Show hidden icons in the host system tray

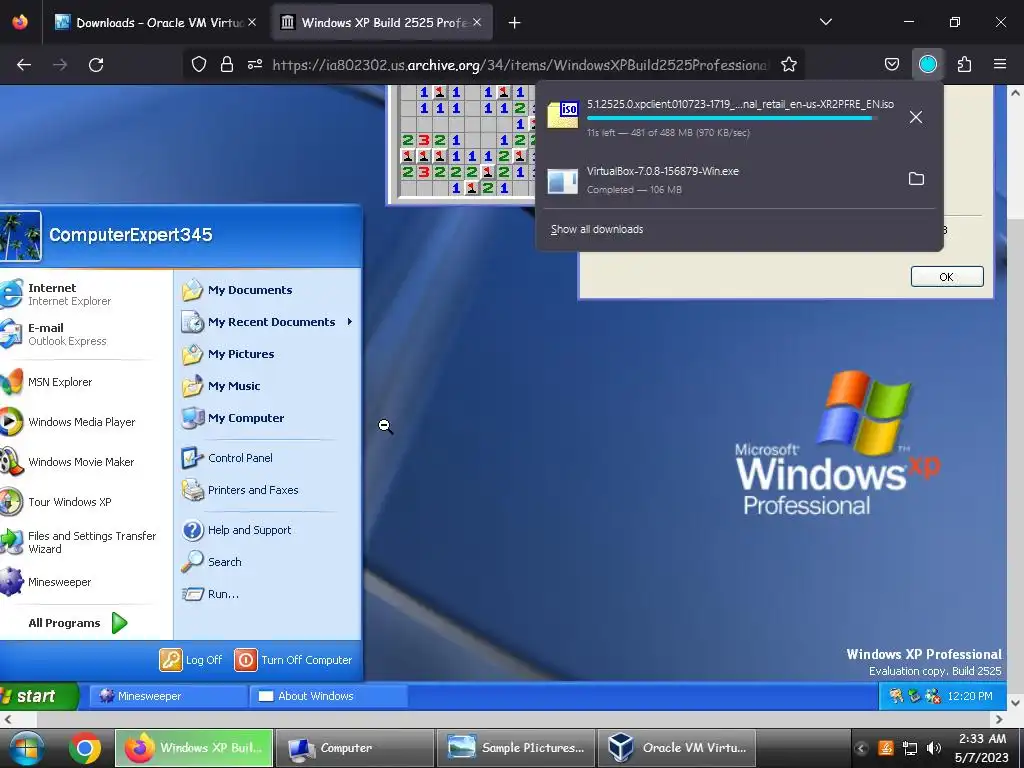861,748
